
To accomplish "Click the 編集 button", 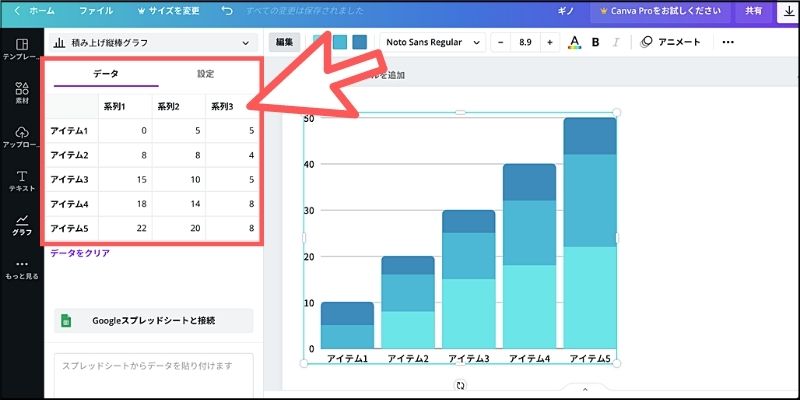I will pos(284,42).
